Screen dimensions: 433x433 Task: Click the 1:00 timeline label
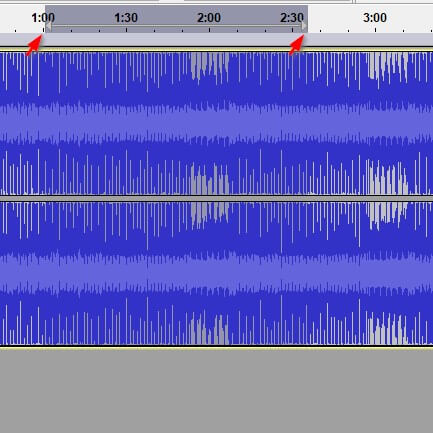(x=43, y=17)
